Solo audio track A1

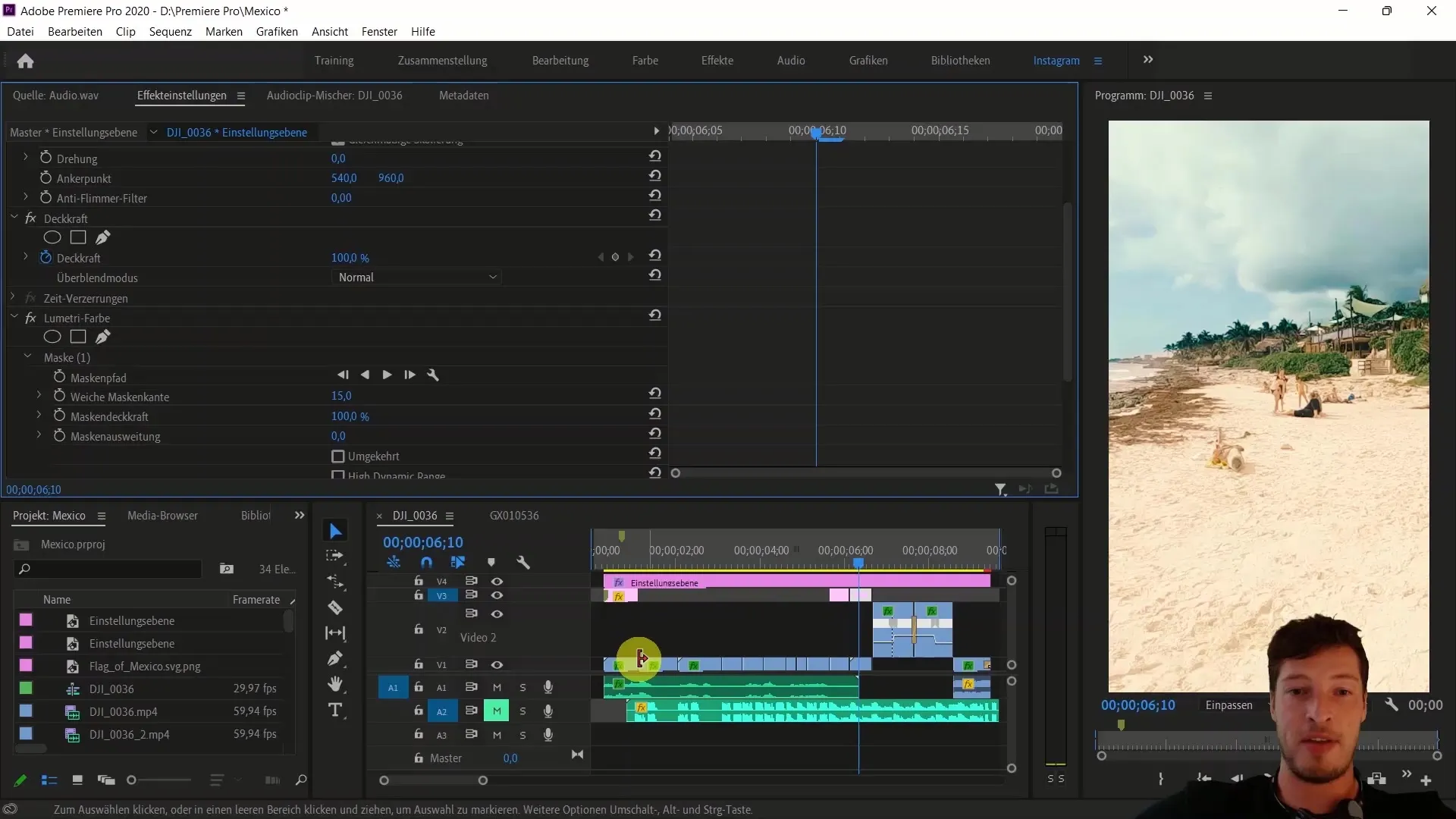coord(522,688)
